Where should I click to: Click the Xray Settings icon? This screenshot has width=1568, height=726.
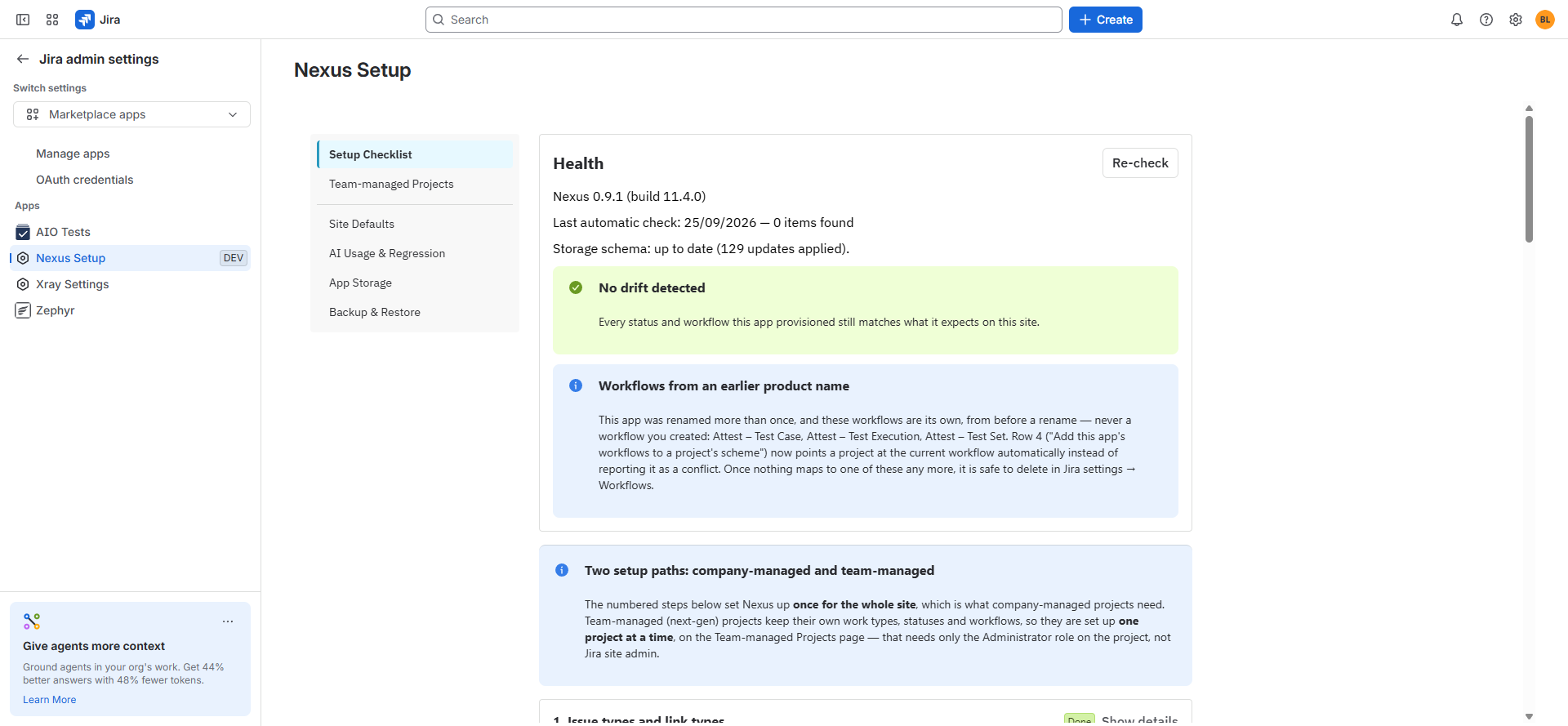click(x=23, y=284)
